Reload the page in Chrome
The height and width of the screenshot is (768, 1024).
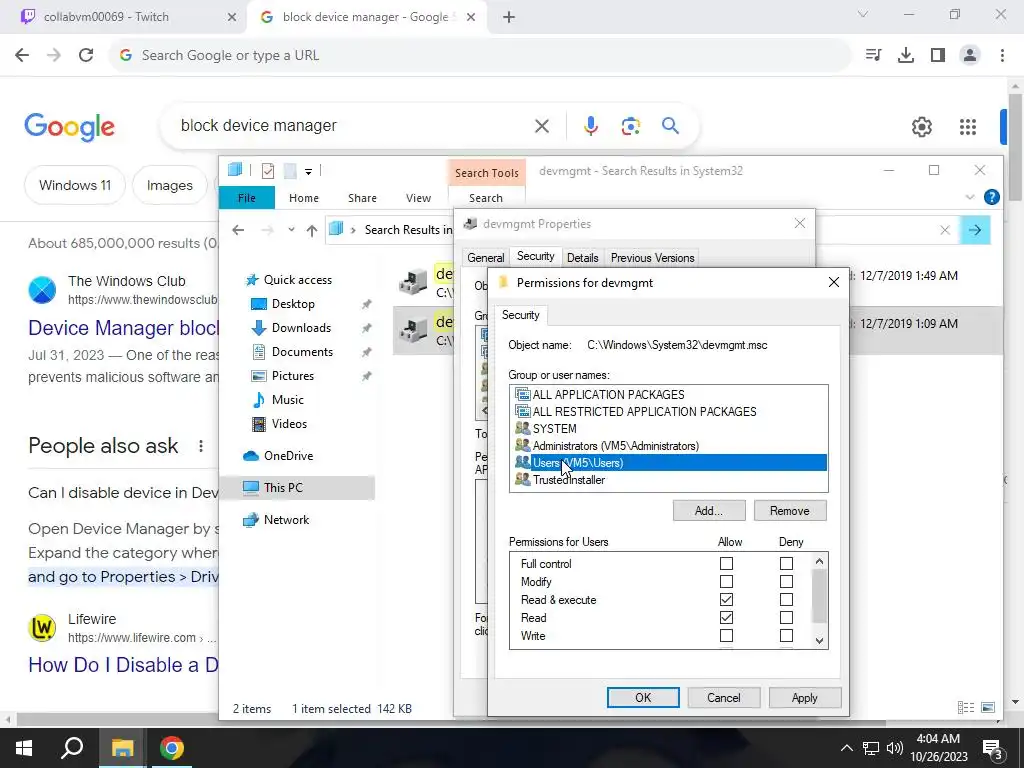click(86, 56)
